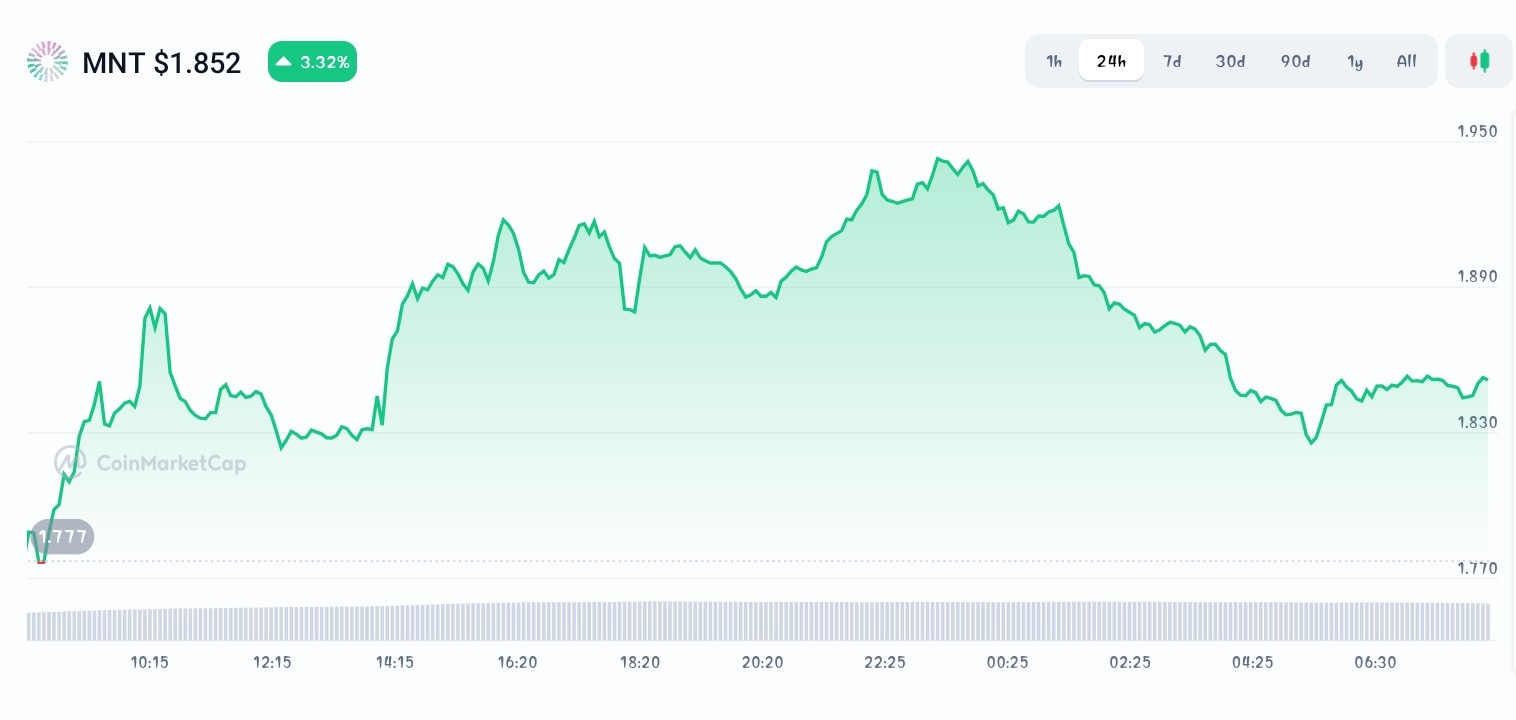Click the CoinMarketCap watermark logo
The width and height of the screenshot is (1516, 720).
(x=150, y=462)
